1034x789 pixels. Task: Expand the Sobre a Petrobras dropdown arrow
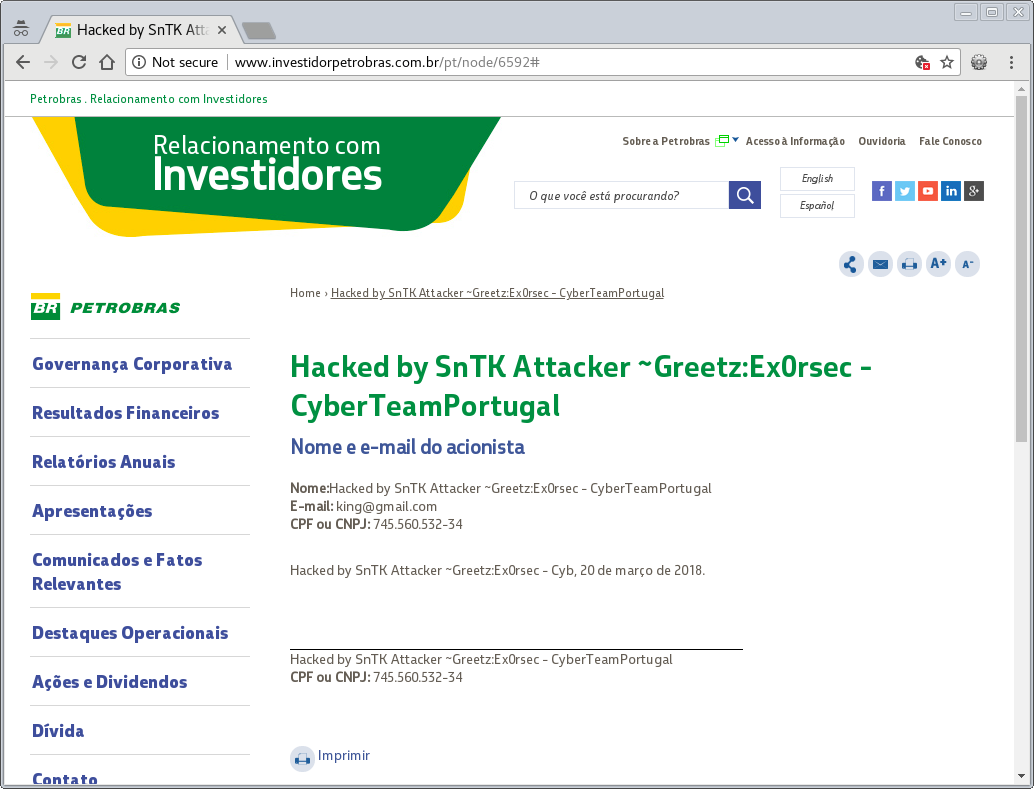pyautogui.click(x=736, y=140)
